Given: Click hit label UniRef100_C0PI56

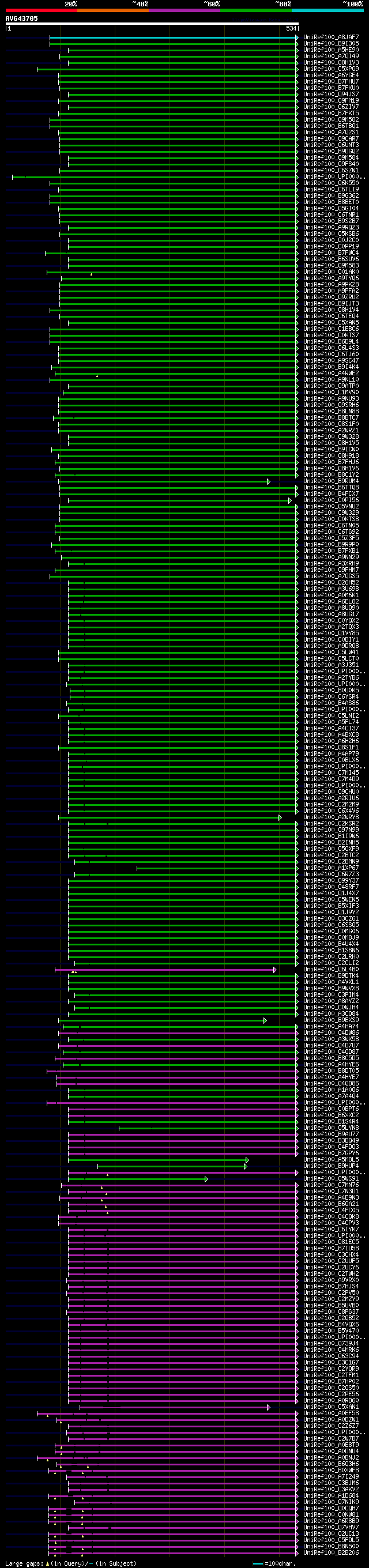Looking at the screenshot, I should tap(330, 500).
